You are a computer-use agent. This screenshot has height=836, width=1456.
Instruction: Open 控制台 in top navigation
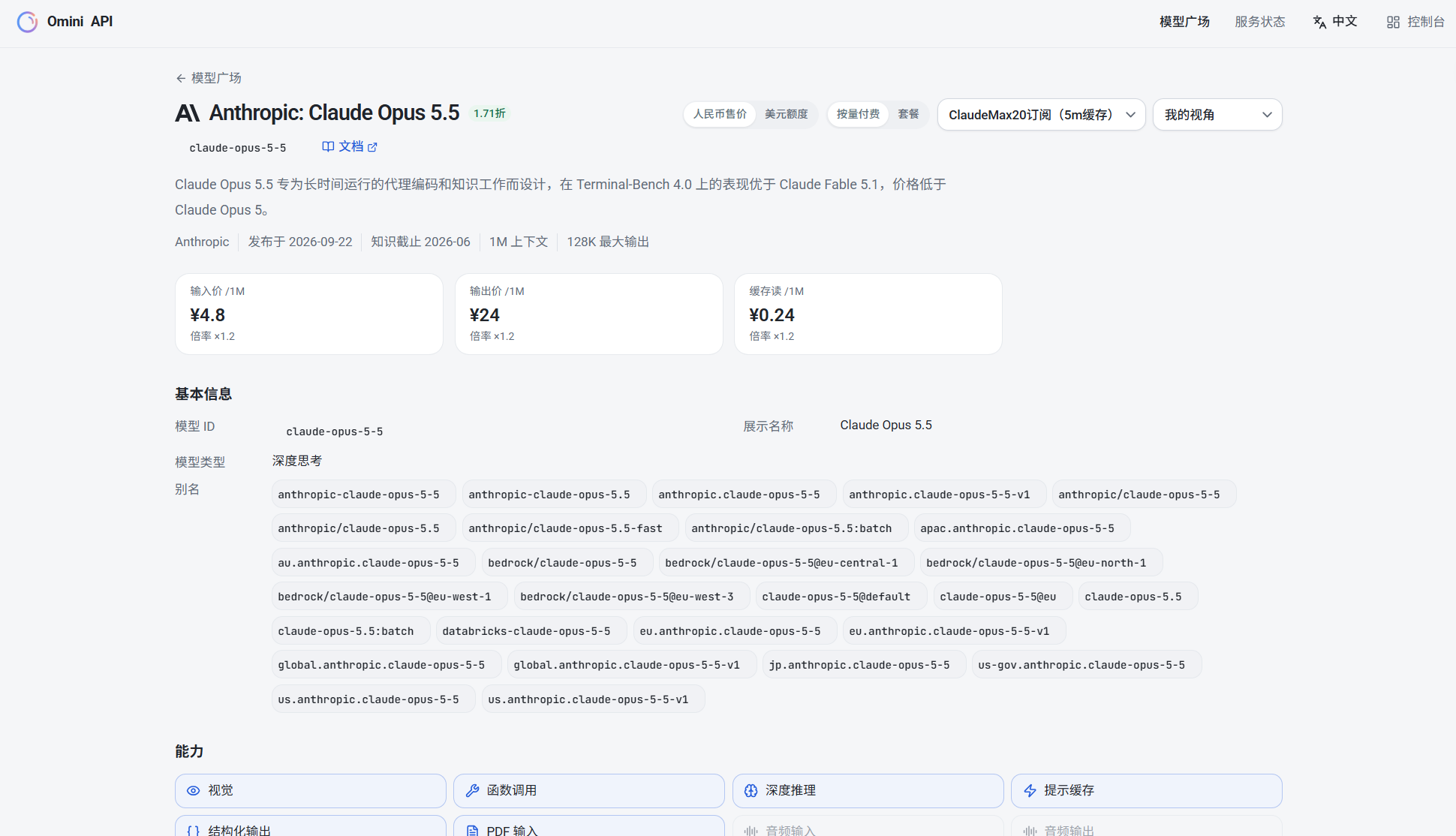[1415, 22]
